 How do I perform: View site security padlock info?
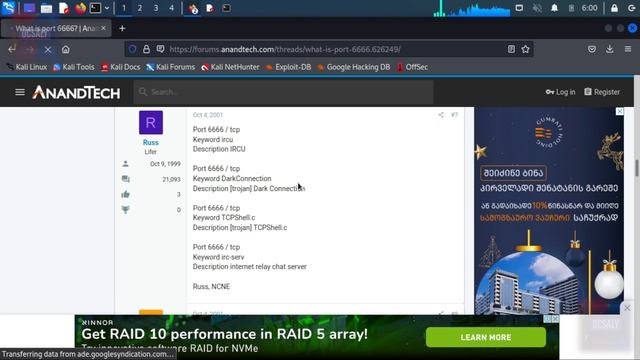pyautogui.click(x=146, y=49)
